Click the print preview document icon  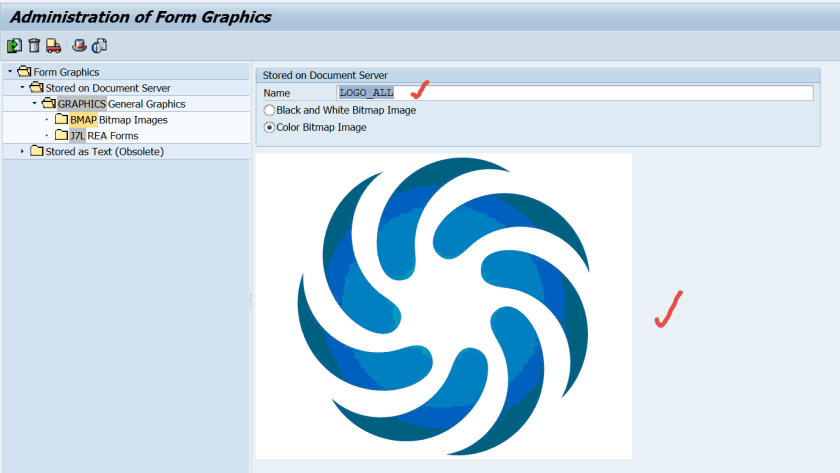click(100, 46)
